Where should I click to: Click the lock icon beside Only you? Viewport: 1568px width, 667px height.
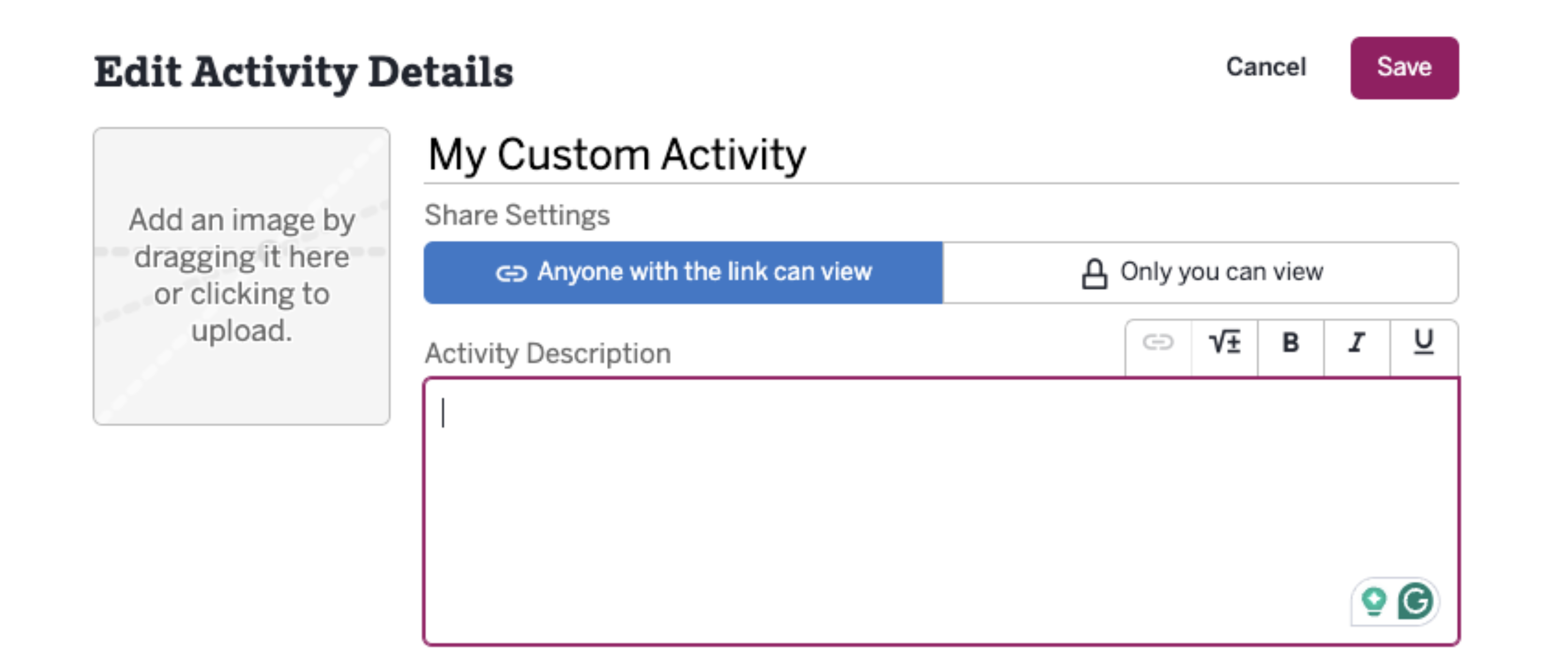click(x=1094, y=274)
